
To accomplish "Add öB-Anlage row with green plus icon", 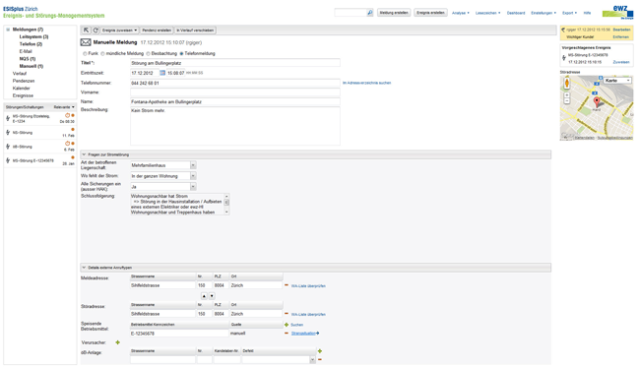I will [320, 351].
